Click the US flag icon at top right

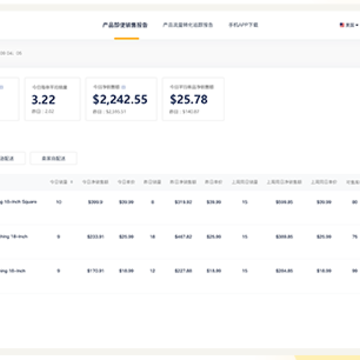pos(342,25)
